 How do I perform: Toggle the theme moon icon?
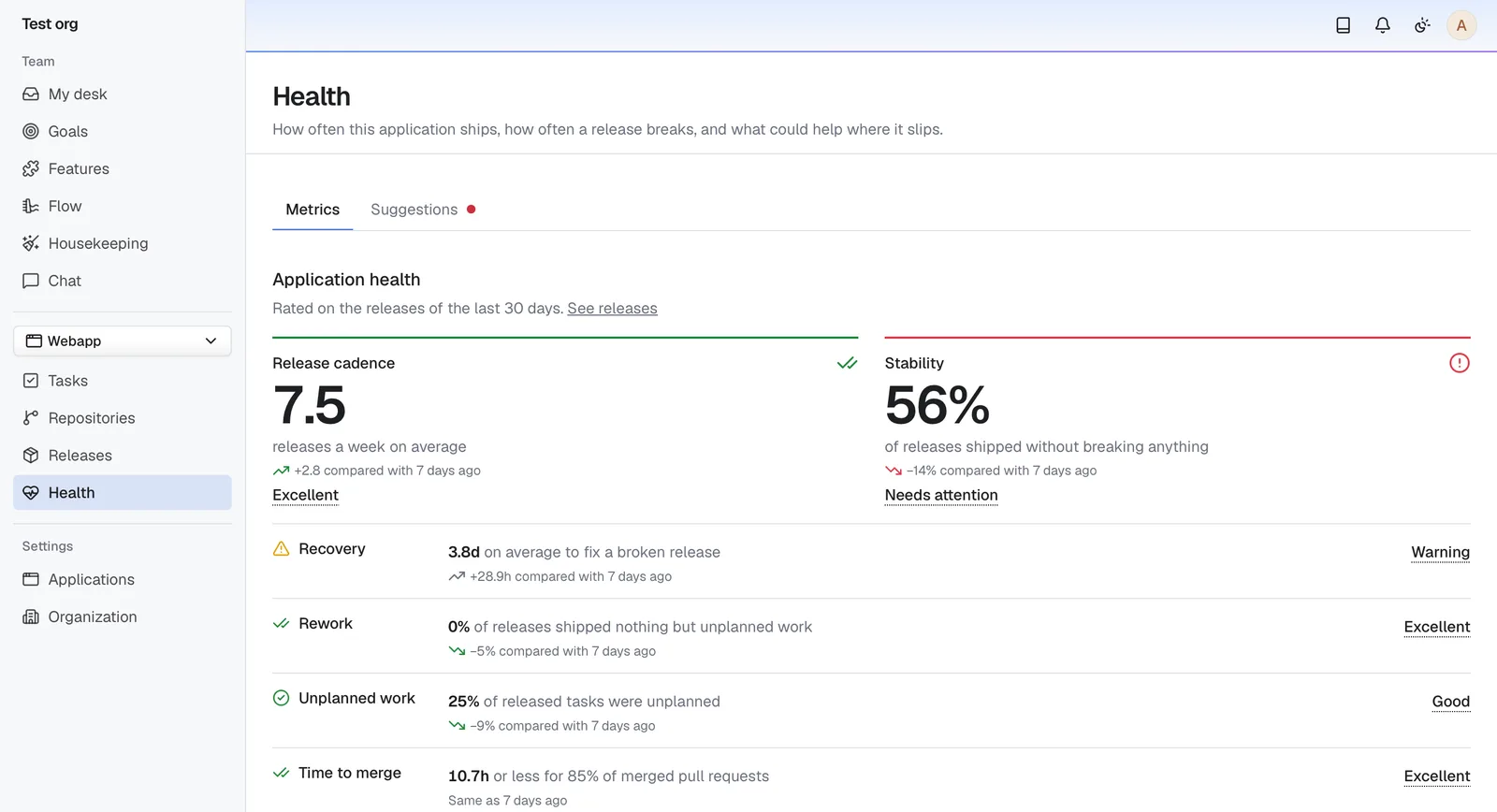pos(1422,25)
